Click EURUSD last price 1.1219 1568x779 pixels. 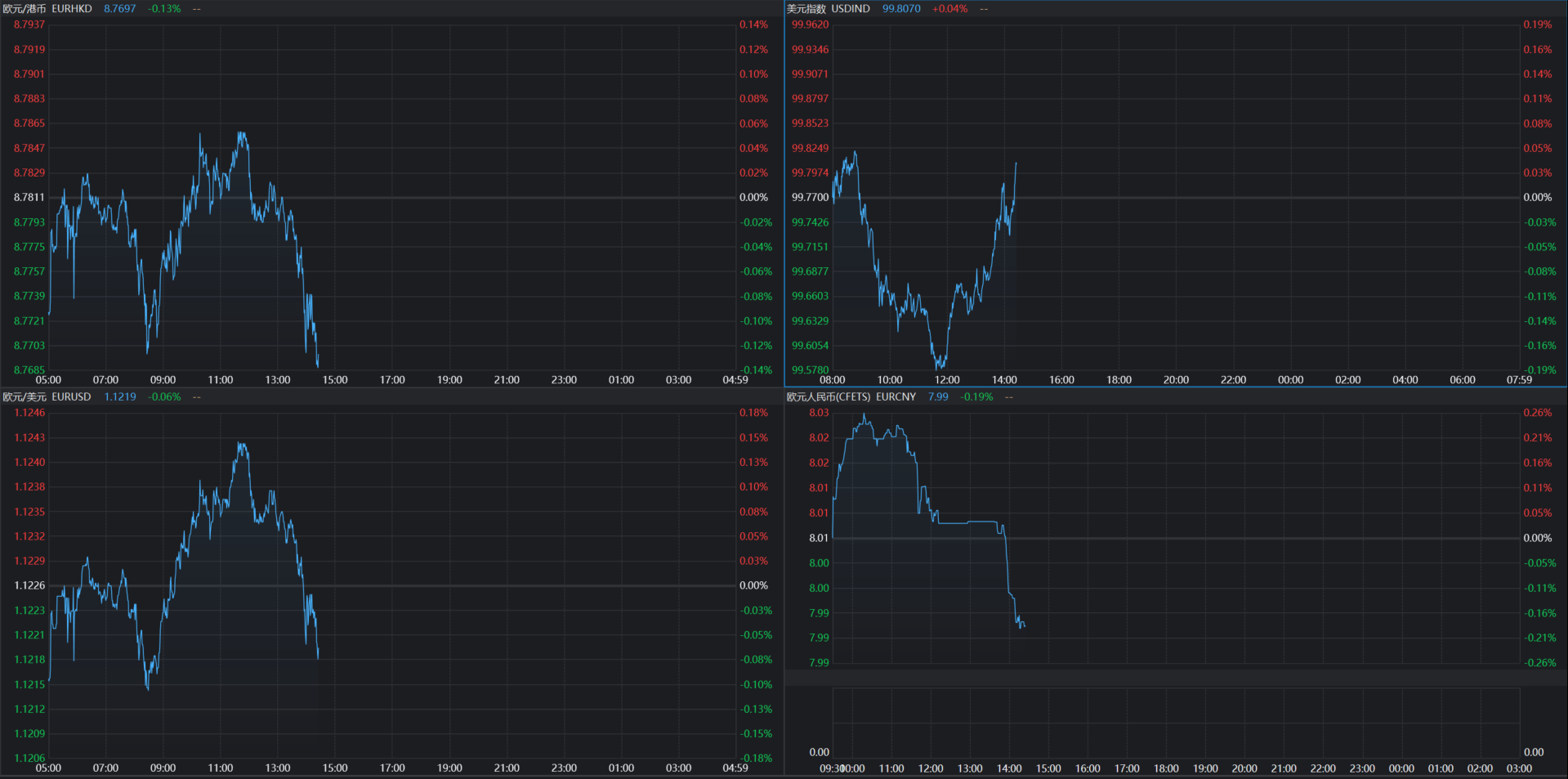point(120,396)
